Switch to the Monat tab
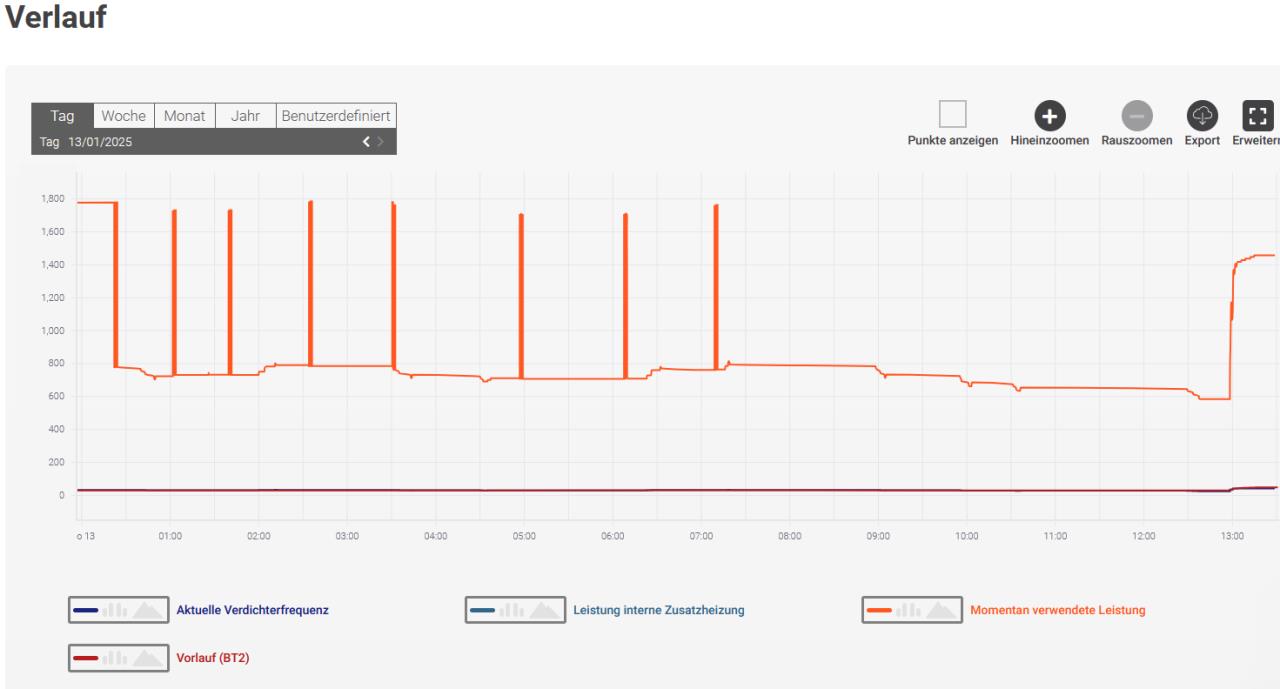 pyautogui.click(x=185, y=116)
